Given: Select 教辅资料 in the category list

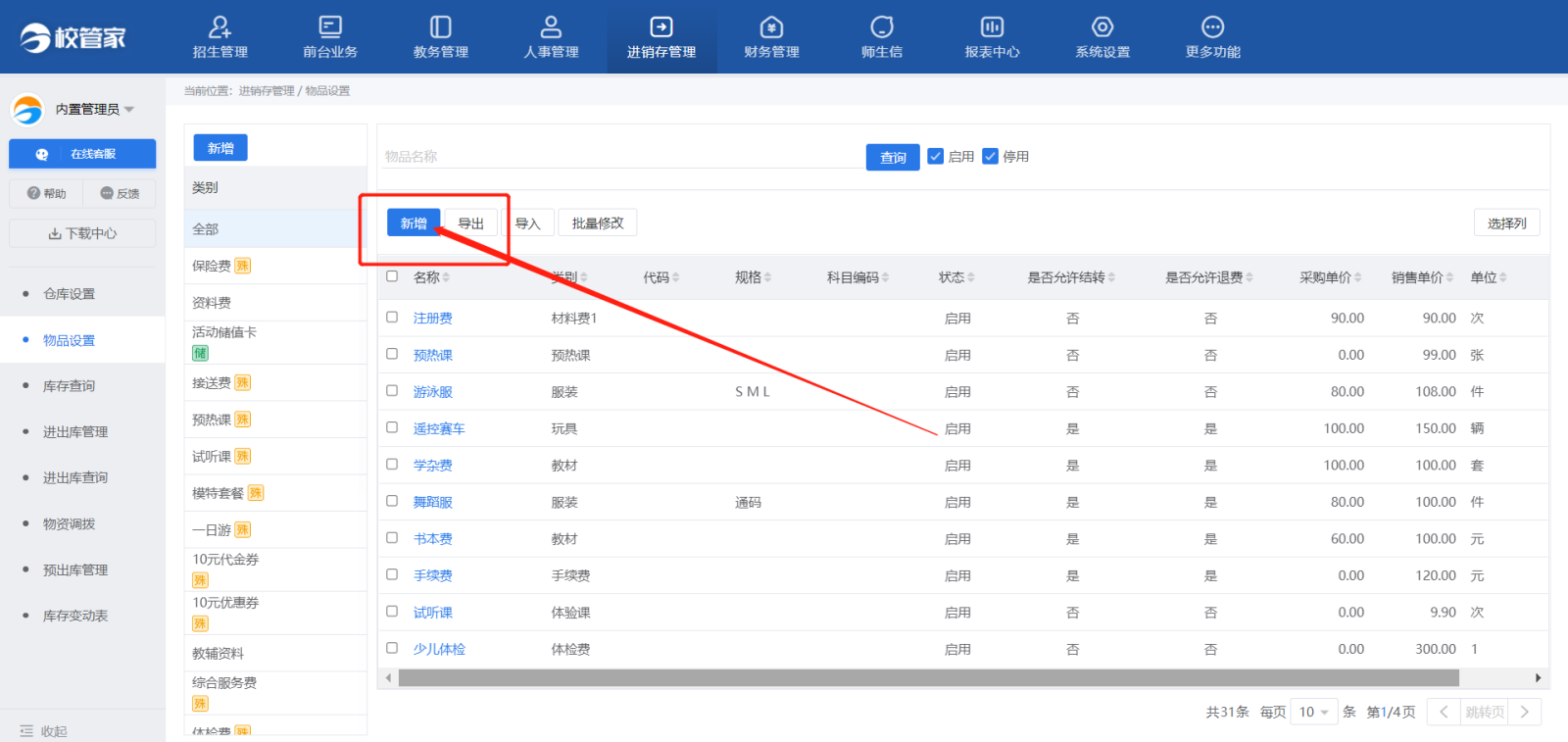Looking at the screenshot, I should pos(275,653).
